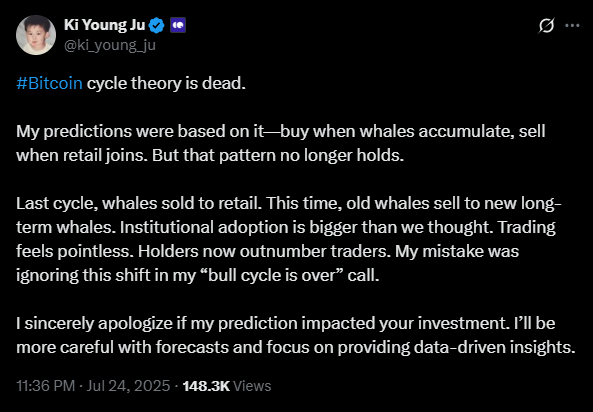The image size is (593, 412).
Task: Open Ki Young Ju's profile avatar photo
Action: click(x=36, y=35)
